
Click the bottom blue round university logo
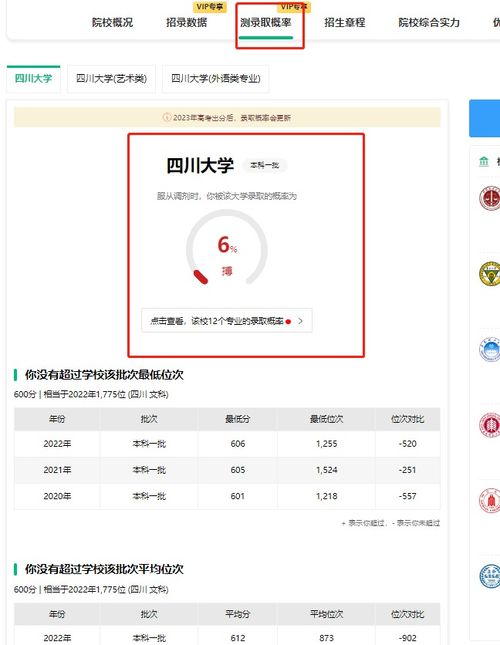pyautogui.click(x=490, y=576)
